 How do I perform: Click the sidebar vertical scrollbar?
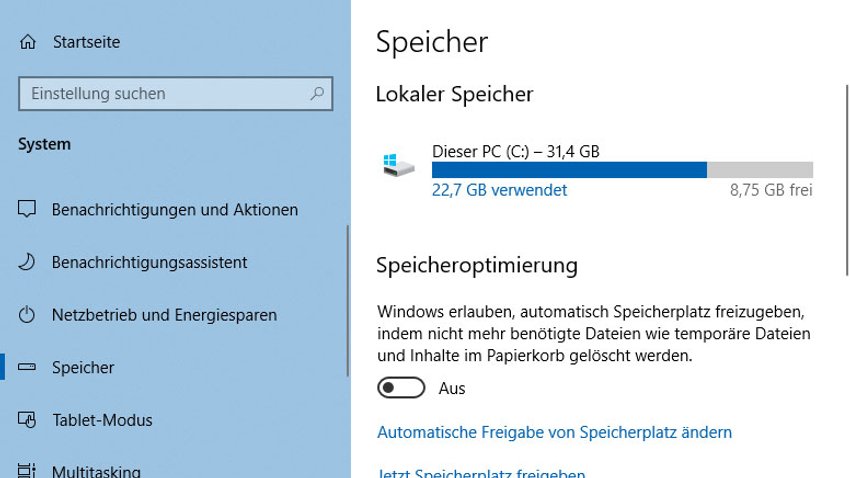[347, 301]
